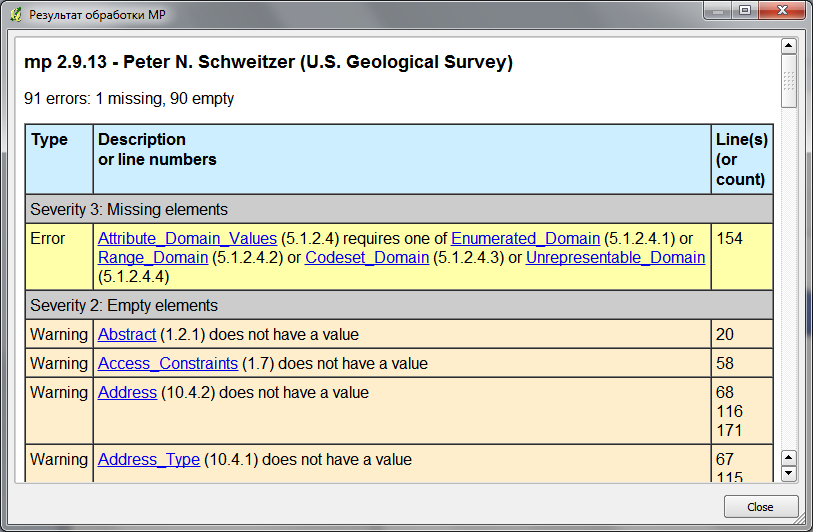
Task: Click the lower scrollbar up arrow
Action: (789, 458)
